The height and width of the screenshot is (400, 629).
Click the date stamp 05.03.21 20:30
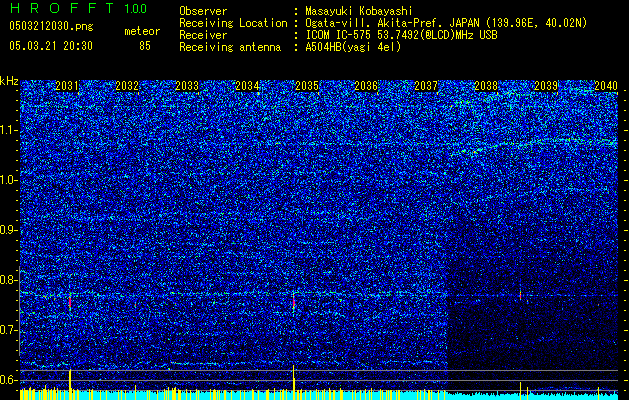point(51,46)
